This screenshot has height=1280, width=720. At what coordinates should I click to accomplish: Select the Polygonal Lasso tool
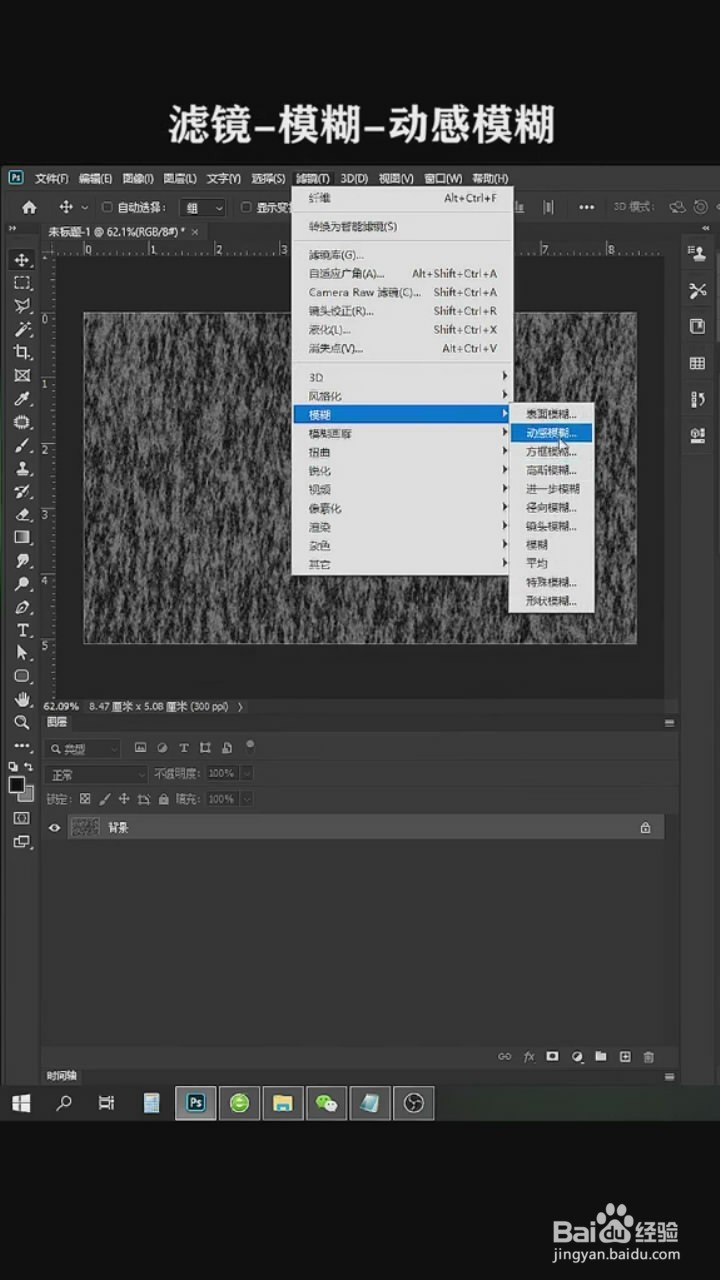point(22,306)
